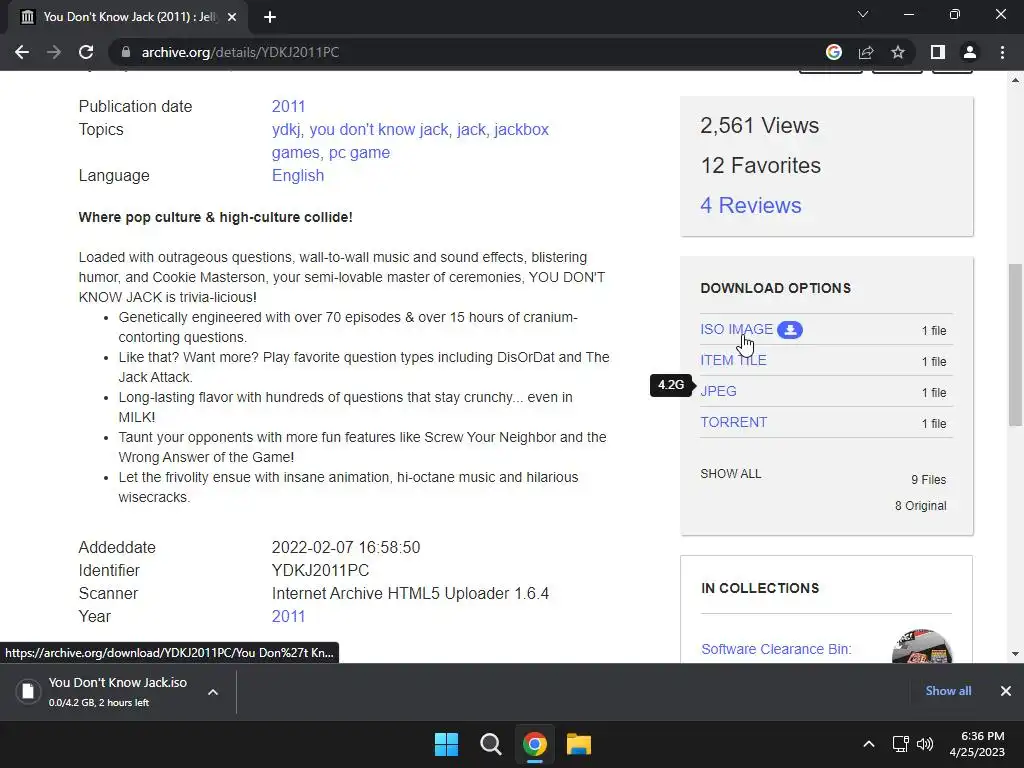This screenshot has width=1024, height=768.
Task: View site info via the lock icon
Action: (x=126, y=52)
